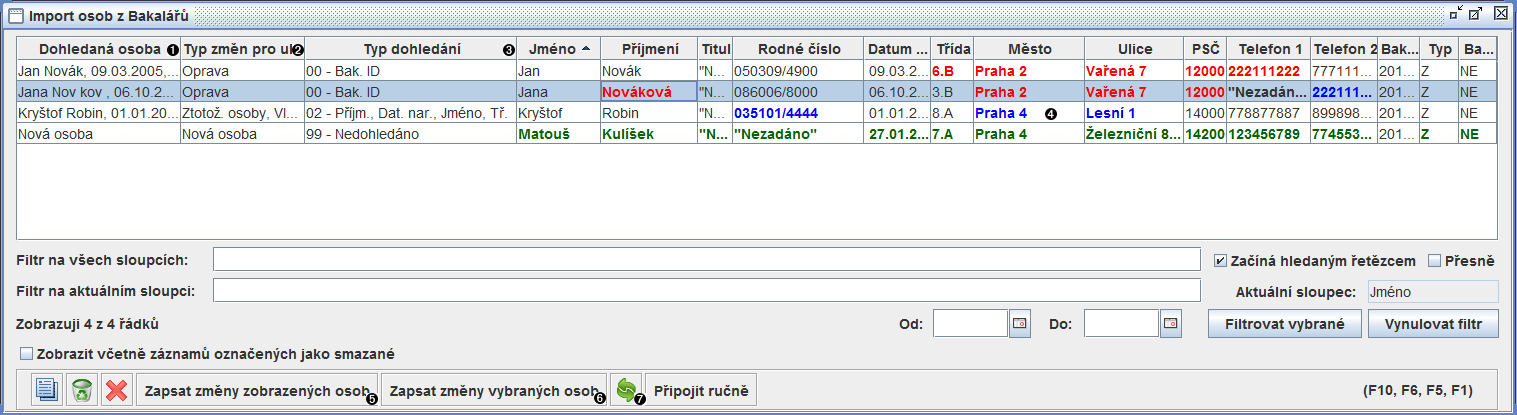The width and height of the screenshot is (1517, 415).
Task: Sort by Příjmení column header
Action: point(650,49)
